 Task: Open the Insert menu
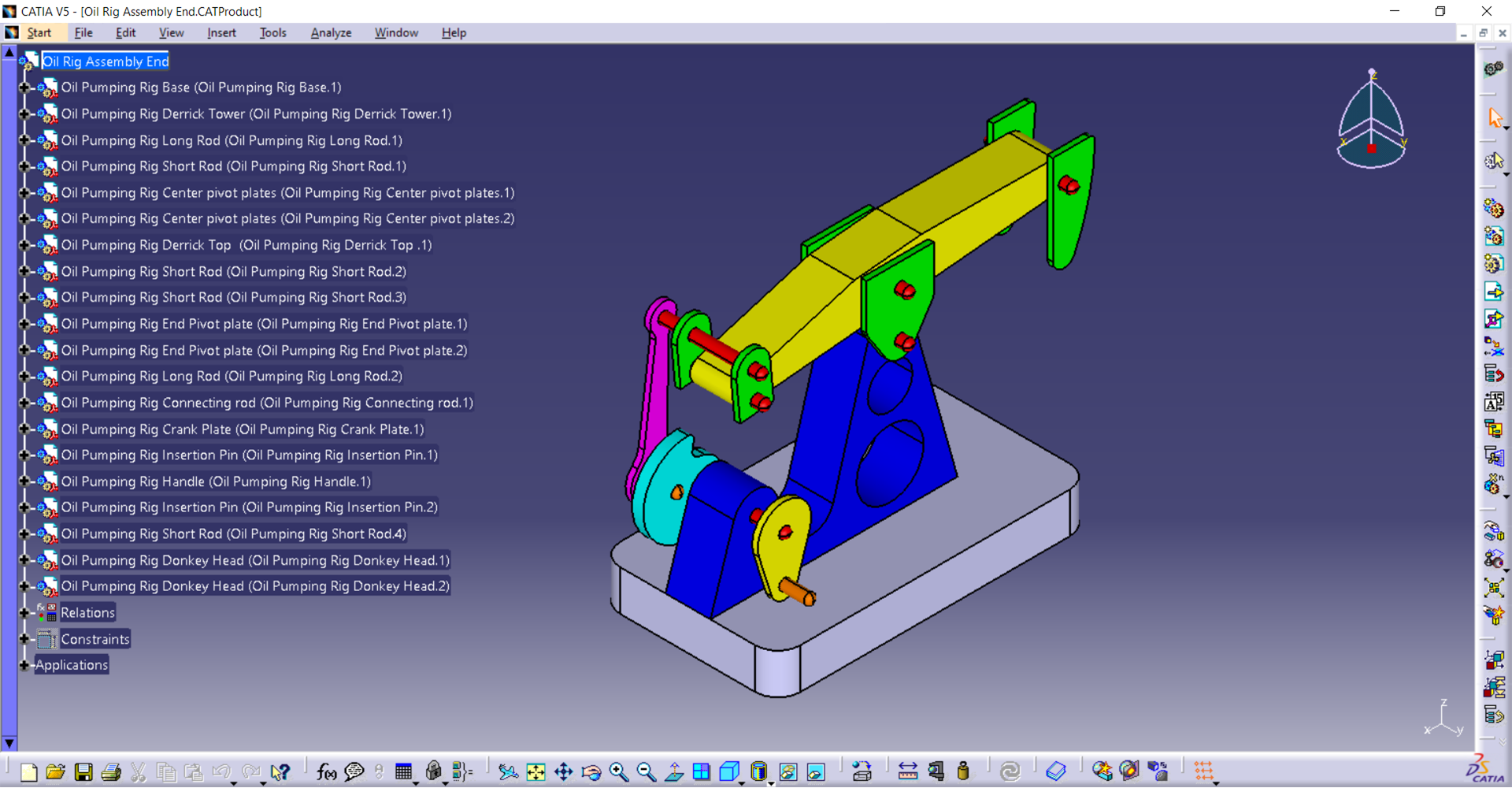(221, 33)
